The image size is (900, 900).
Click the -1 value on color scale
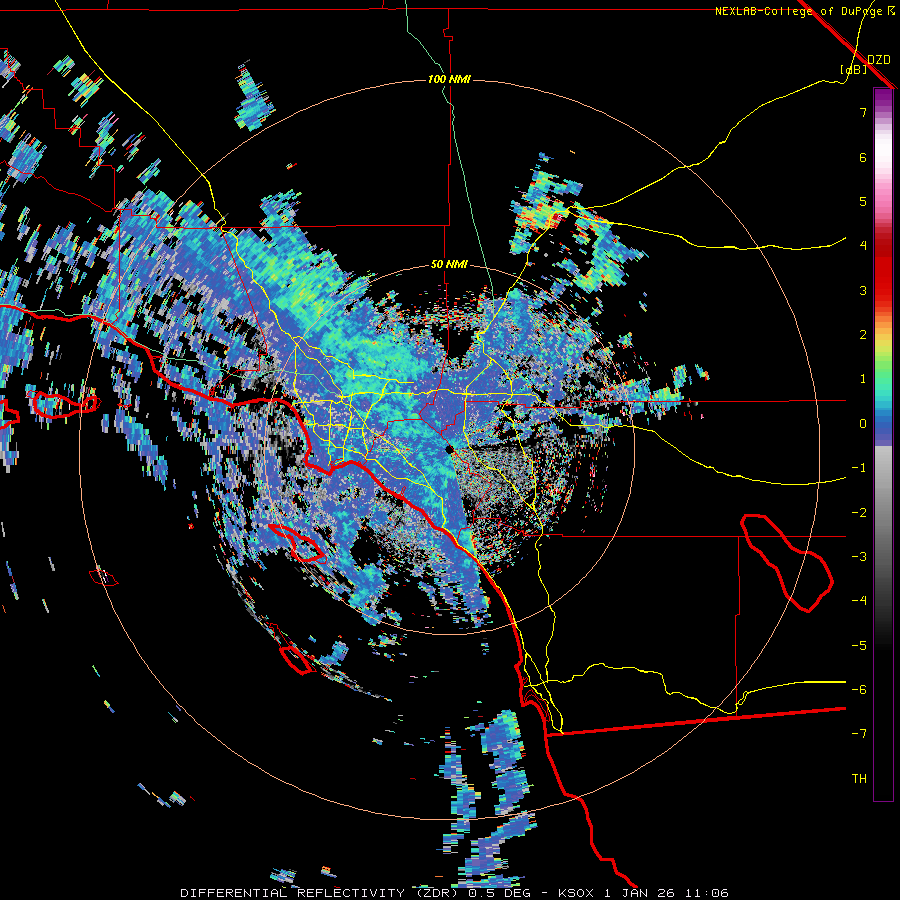859,468
